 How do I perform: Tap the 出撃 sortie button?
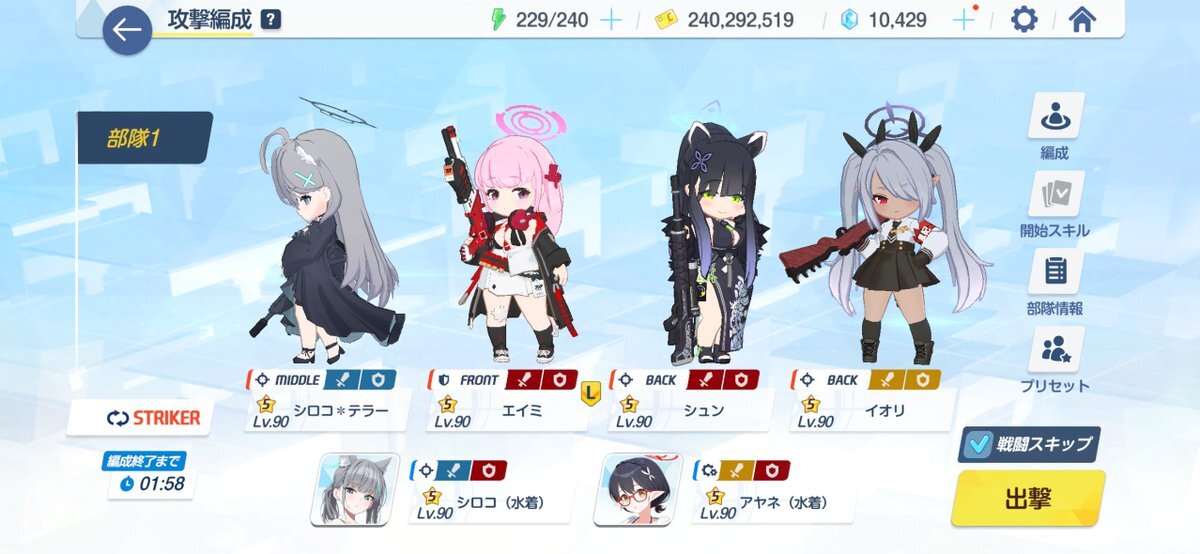click(1028, 498)
